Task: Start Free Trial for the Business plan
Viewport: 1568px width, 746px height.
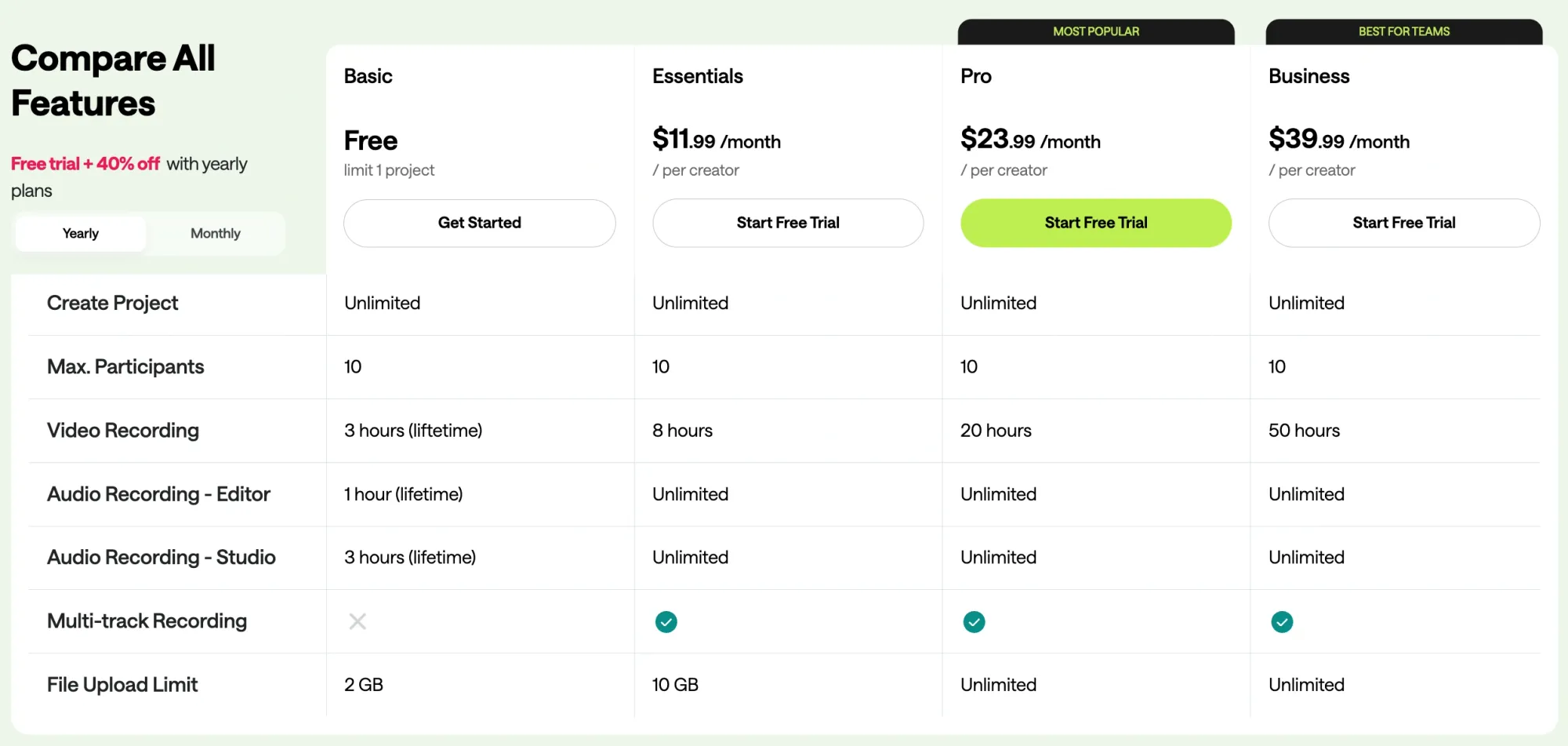Action: click(1403, 223)
